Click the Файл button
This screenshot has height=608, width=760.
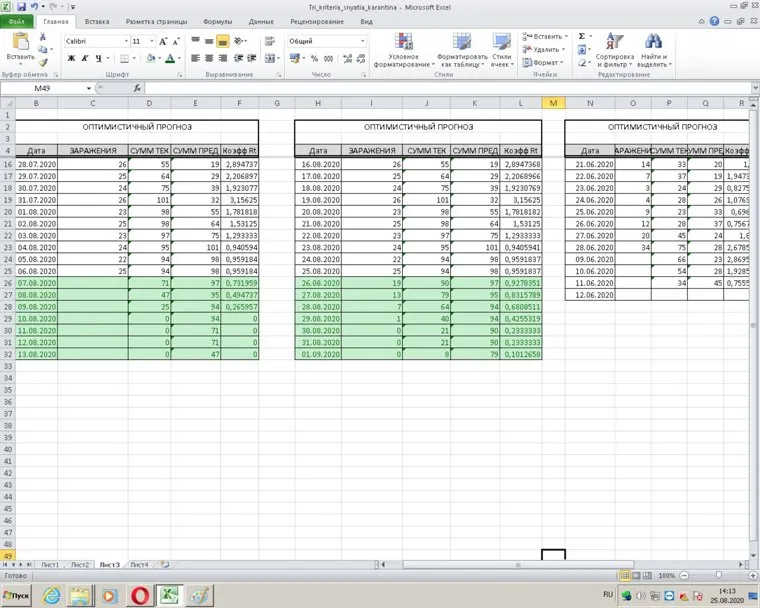19,20
